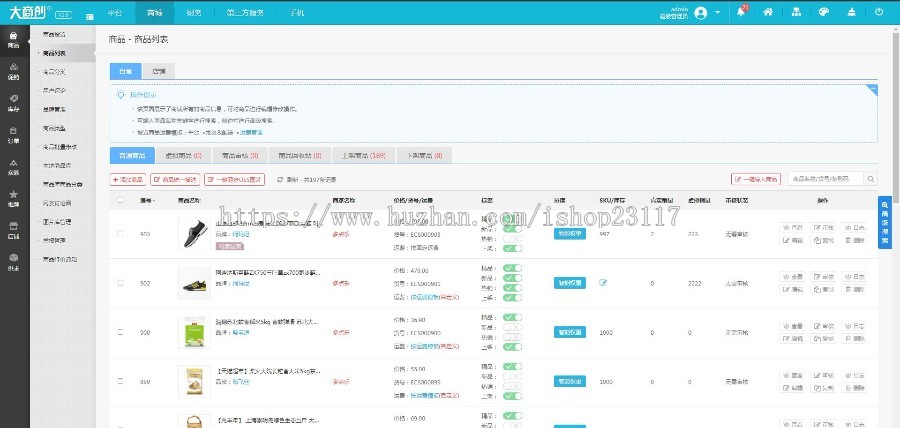This screenshot has height=428, width=900.
Task: Click the magnifier search icon beside the search box
Action: coord(871,179)
